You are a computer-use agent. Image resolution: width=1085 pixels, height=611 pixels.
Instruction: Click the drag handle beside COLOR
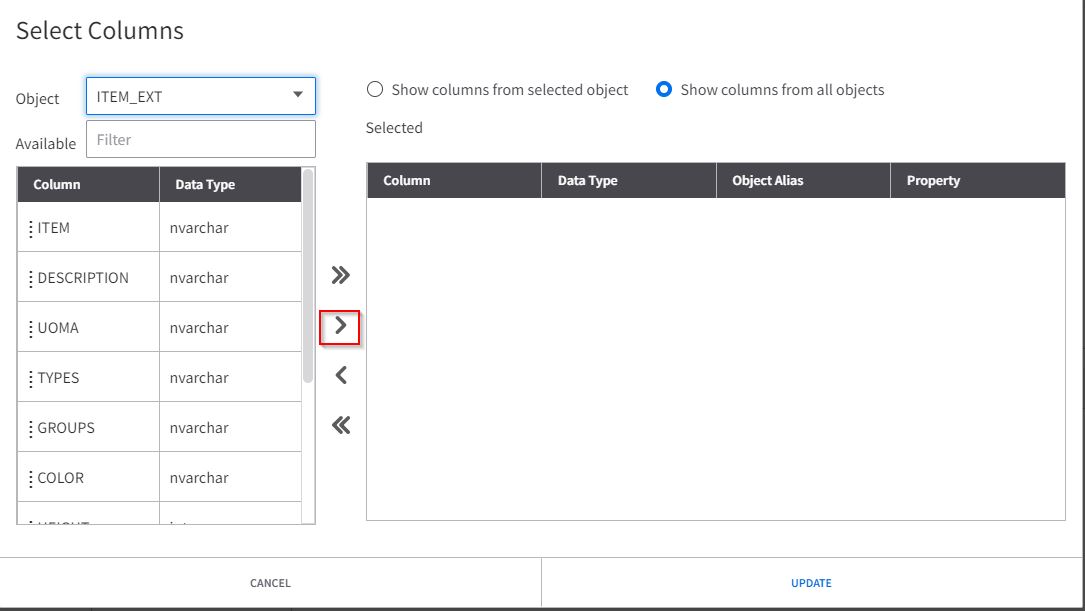point(31,478)
